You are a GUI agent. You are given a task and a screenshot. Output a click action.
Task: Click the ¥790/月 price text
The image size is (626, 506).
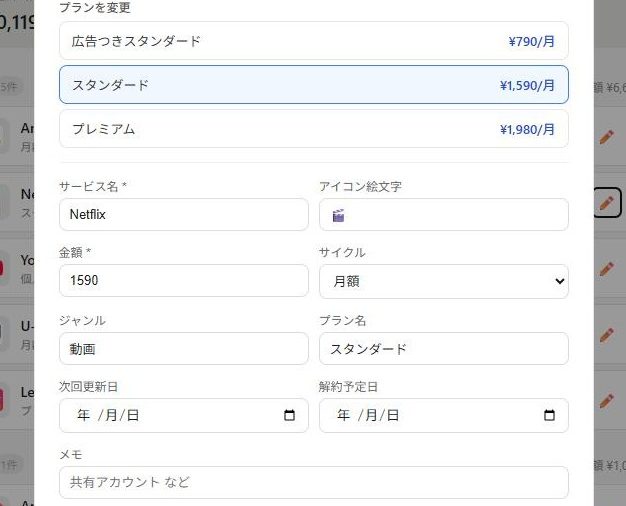(x=531, y=42)
